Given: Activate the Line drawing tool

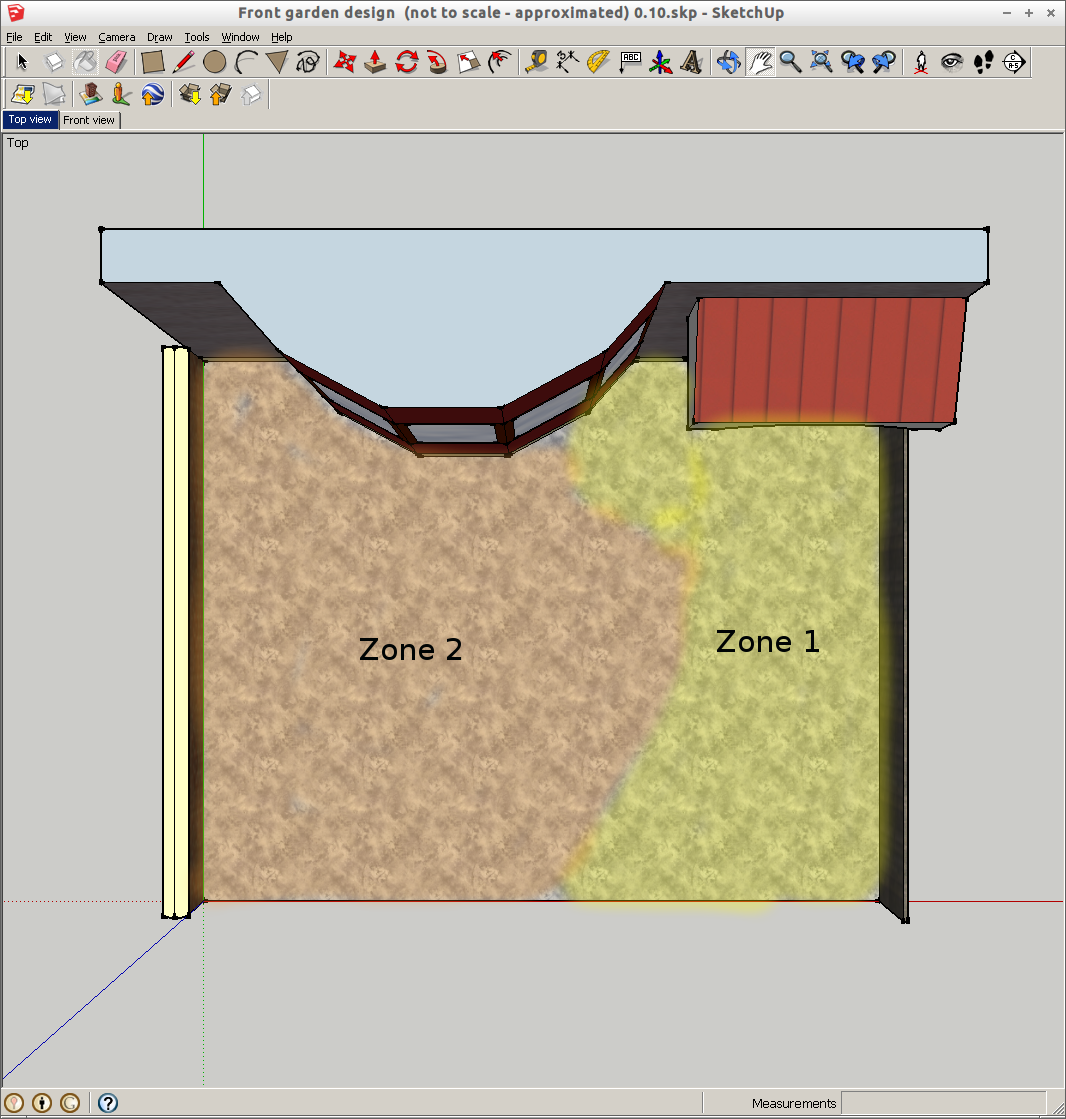Looking at the screenshot, I should pyautogui.click(x=184, y=62).
